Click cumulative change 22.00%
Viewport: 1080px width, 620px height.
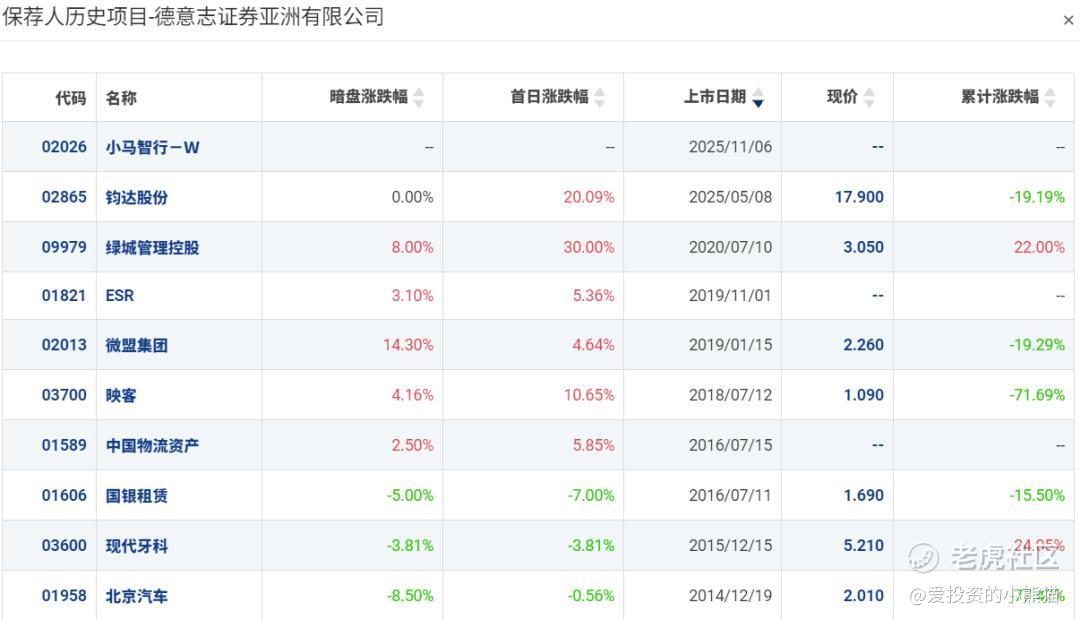(x=1039, y=247)
